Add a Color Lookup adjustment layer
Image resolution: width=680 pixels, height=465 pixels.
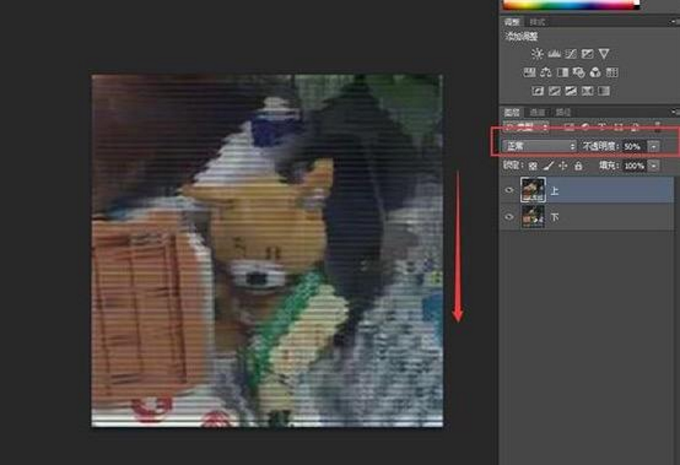(x=612, y=72)
